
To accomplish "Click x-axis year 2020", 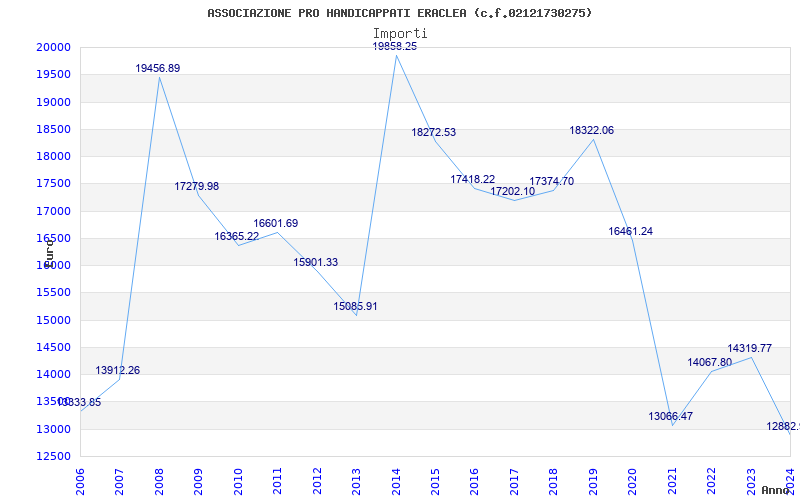I will (633, 481).
